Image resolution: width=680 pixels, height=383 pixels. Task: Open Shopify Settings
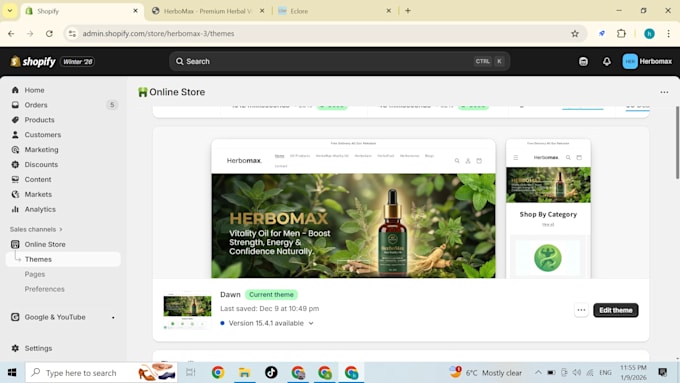point(38,348)
